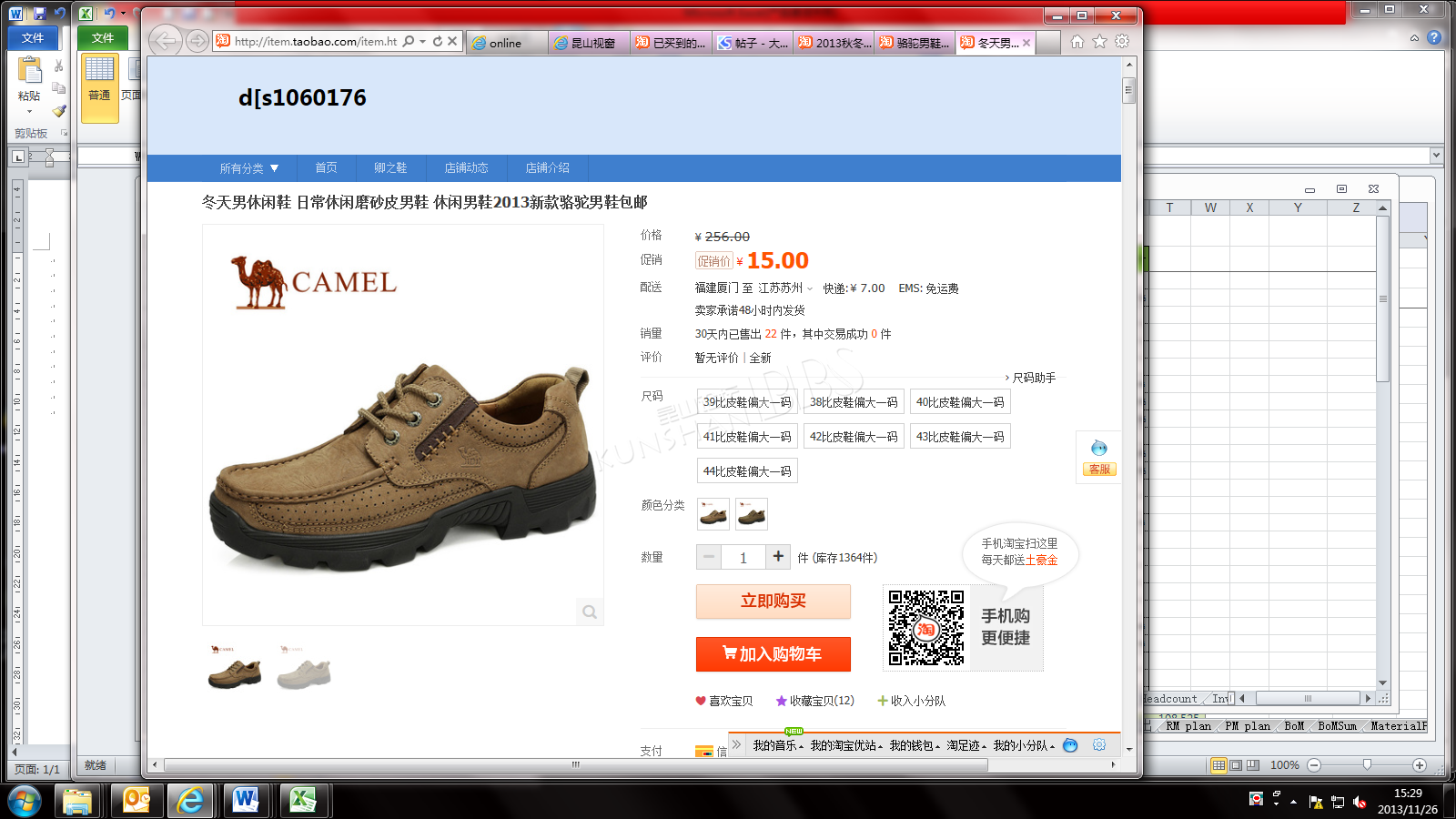Expand 淘足迹 menu in bottom bar
The image size is (1456, 819).
click(x=966, y=745)
